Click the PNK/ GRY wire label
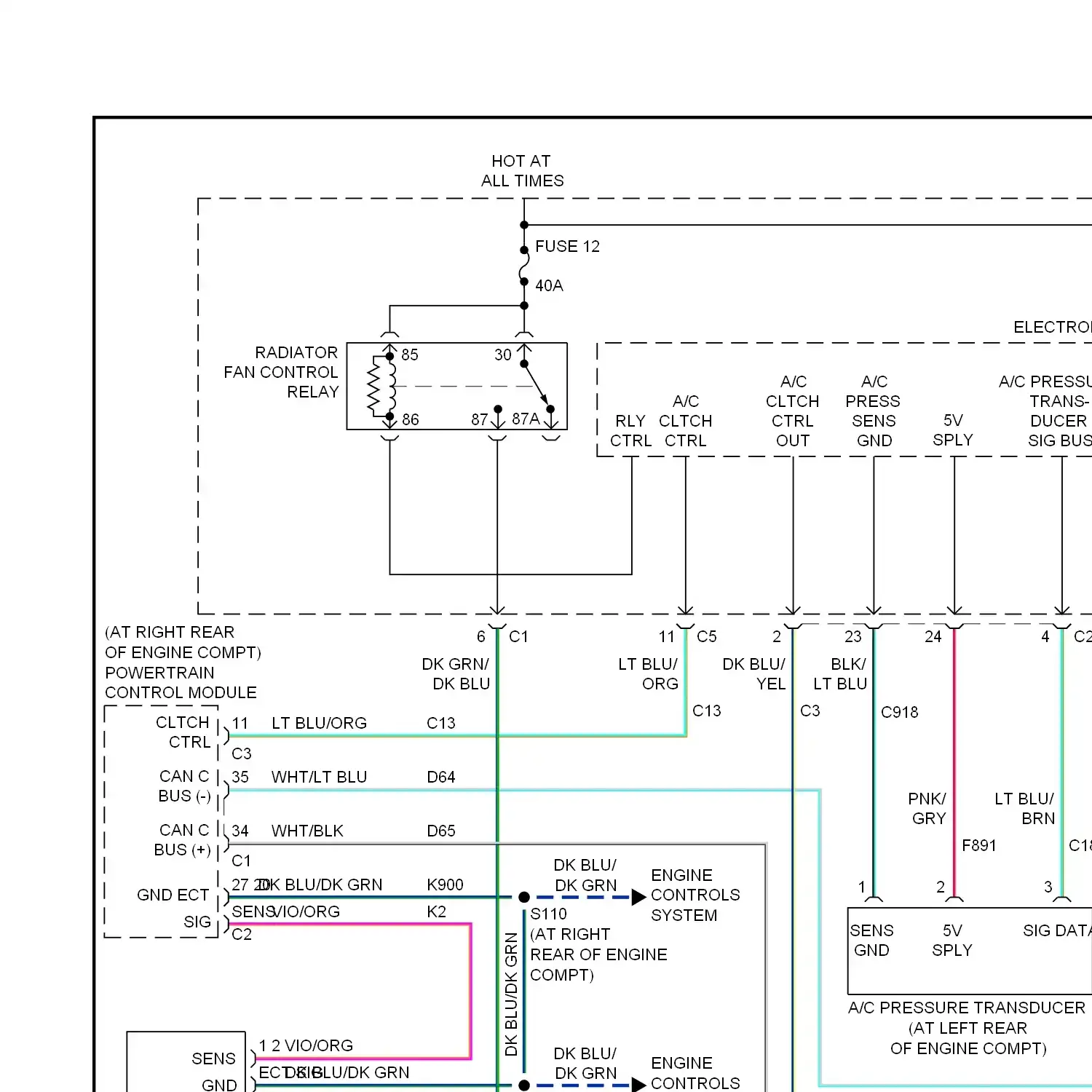Screen dimensions: 1092x1092 click(927, 808)
